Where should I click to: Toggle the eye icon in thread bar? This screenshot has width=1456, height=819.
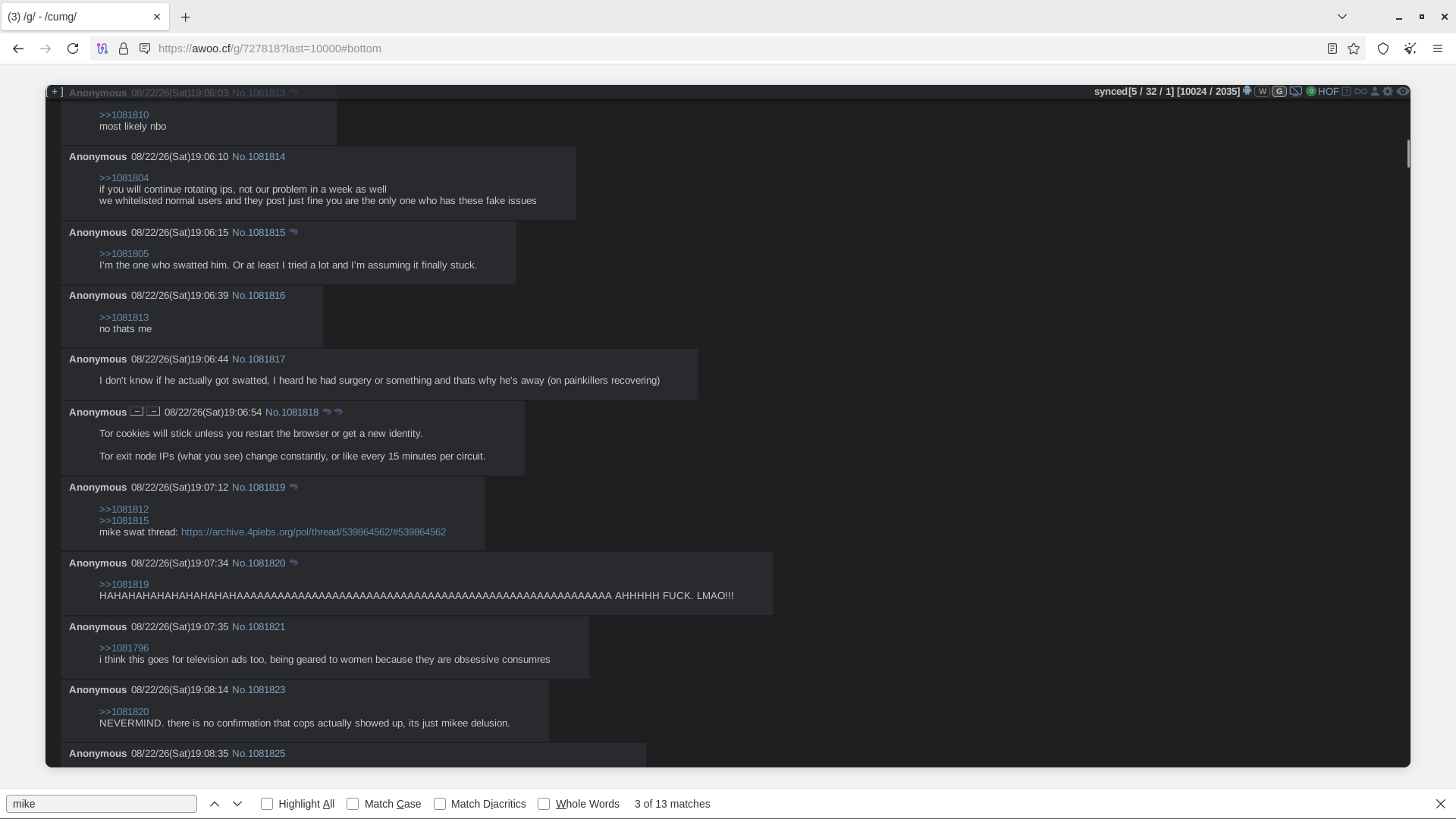pos(1403,91)
